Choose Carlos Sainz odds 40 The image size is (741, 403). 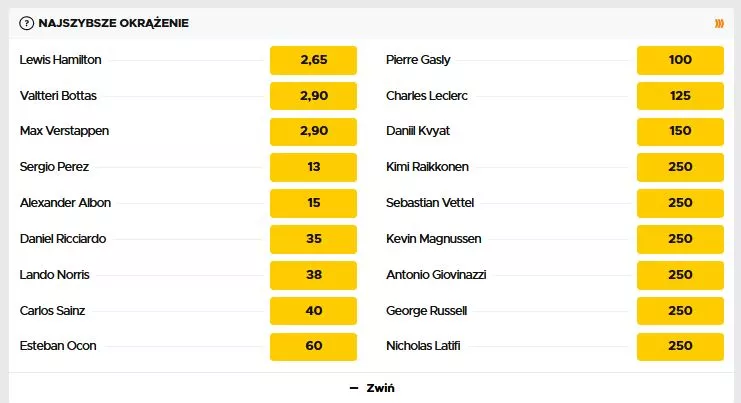[314, 311]
